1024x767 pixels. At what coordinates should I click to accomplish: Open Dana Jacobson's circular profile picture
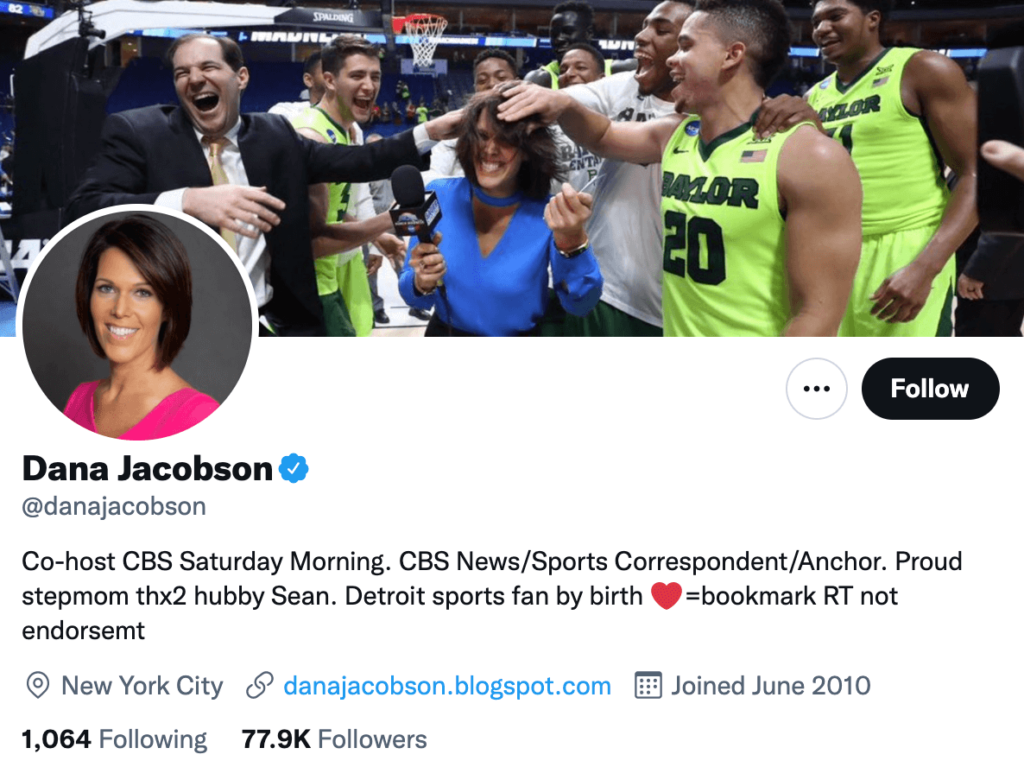(x=137, y=325)
